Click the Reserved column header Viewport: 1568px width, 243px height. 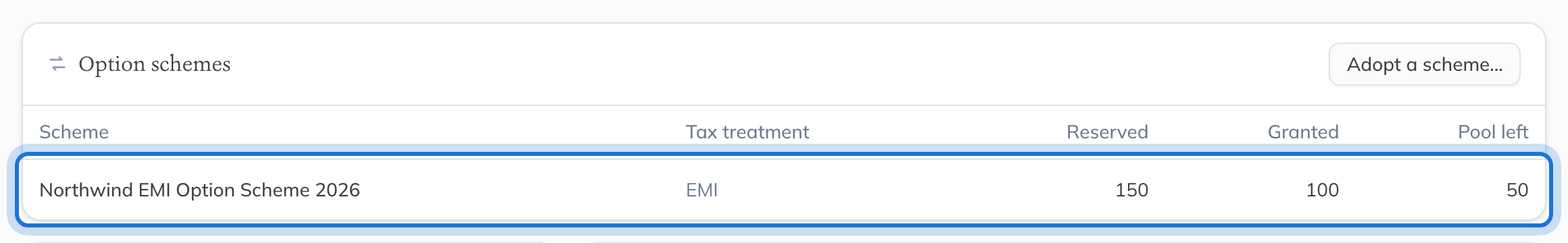[x=1107, y=132]
